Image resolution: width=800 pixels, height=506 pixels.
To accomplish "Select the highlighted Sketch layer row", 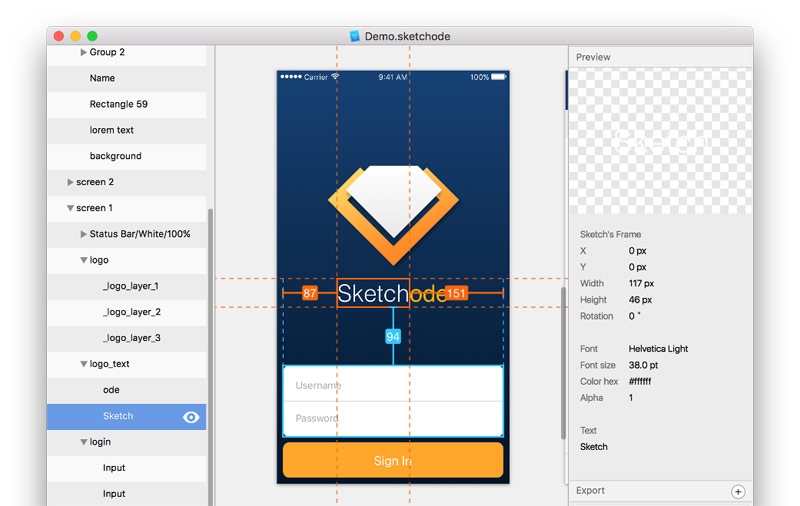I will pyautogui.click(x=127, y=417).
